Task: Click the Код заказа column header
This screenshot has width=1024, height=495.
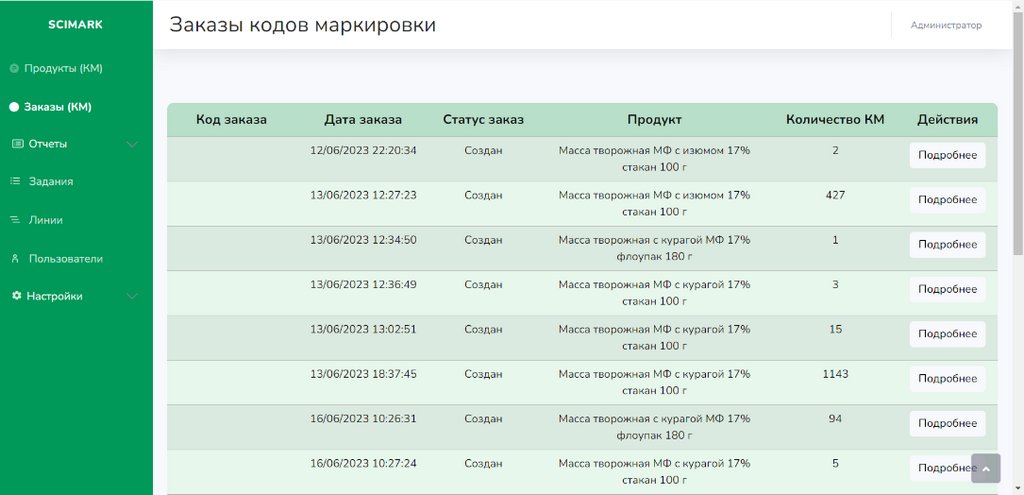Action: (231, 120)
